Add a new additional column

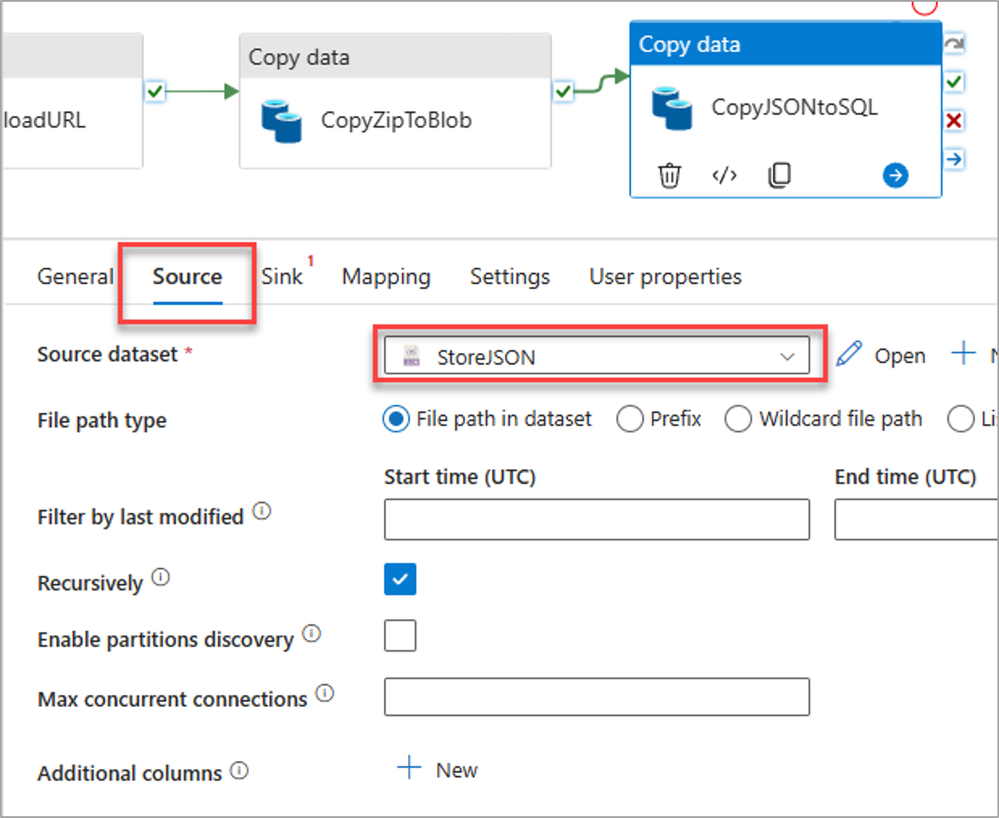pyautogui.click(x=438, y=770)
